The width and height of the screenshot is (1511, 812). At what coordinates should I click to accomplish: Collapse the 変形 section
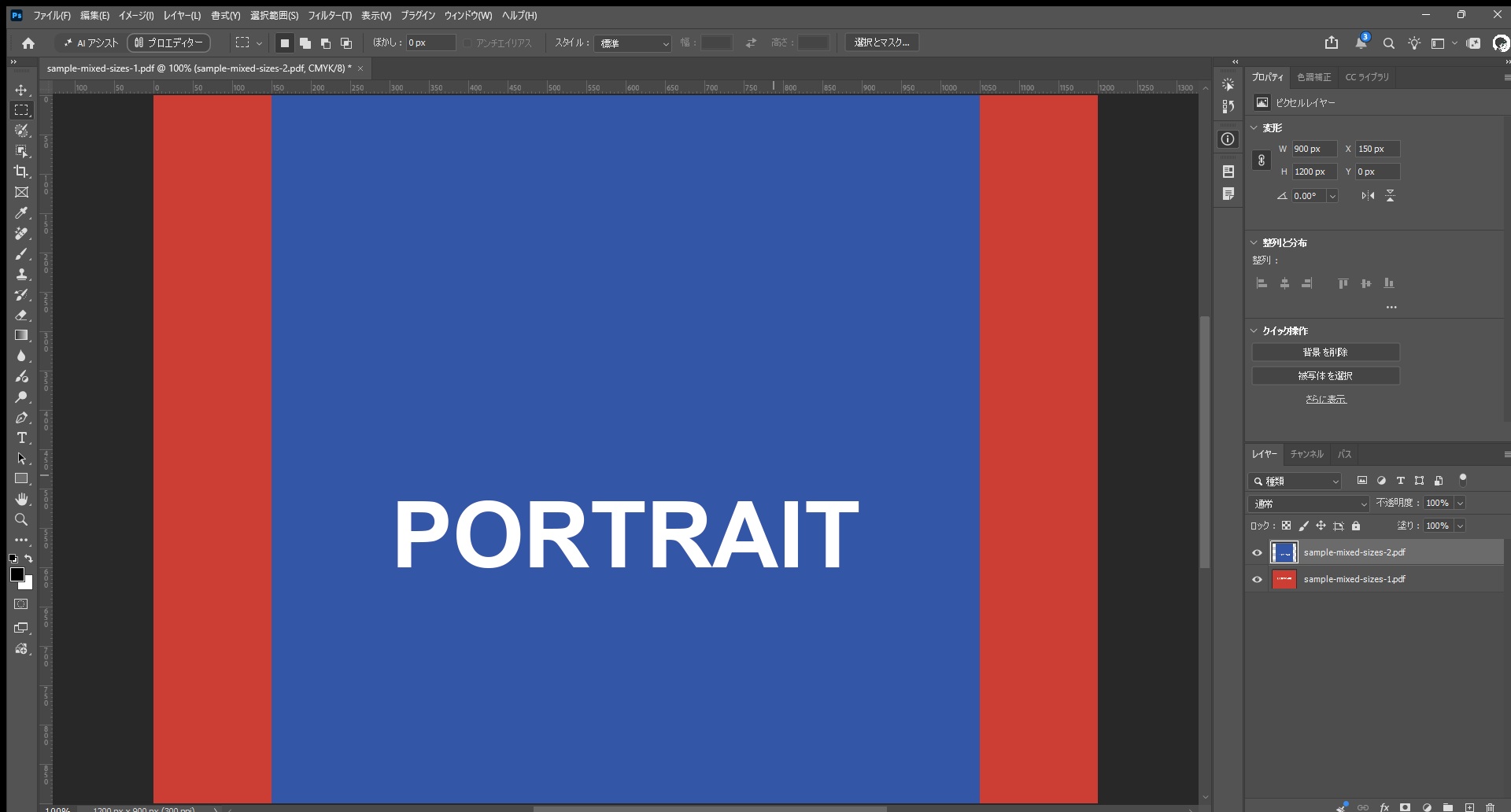pos(1254,127)
